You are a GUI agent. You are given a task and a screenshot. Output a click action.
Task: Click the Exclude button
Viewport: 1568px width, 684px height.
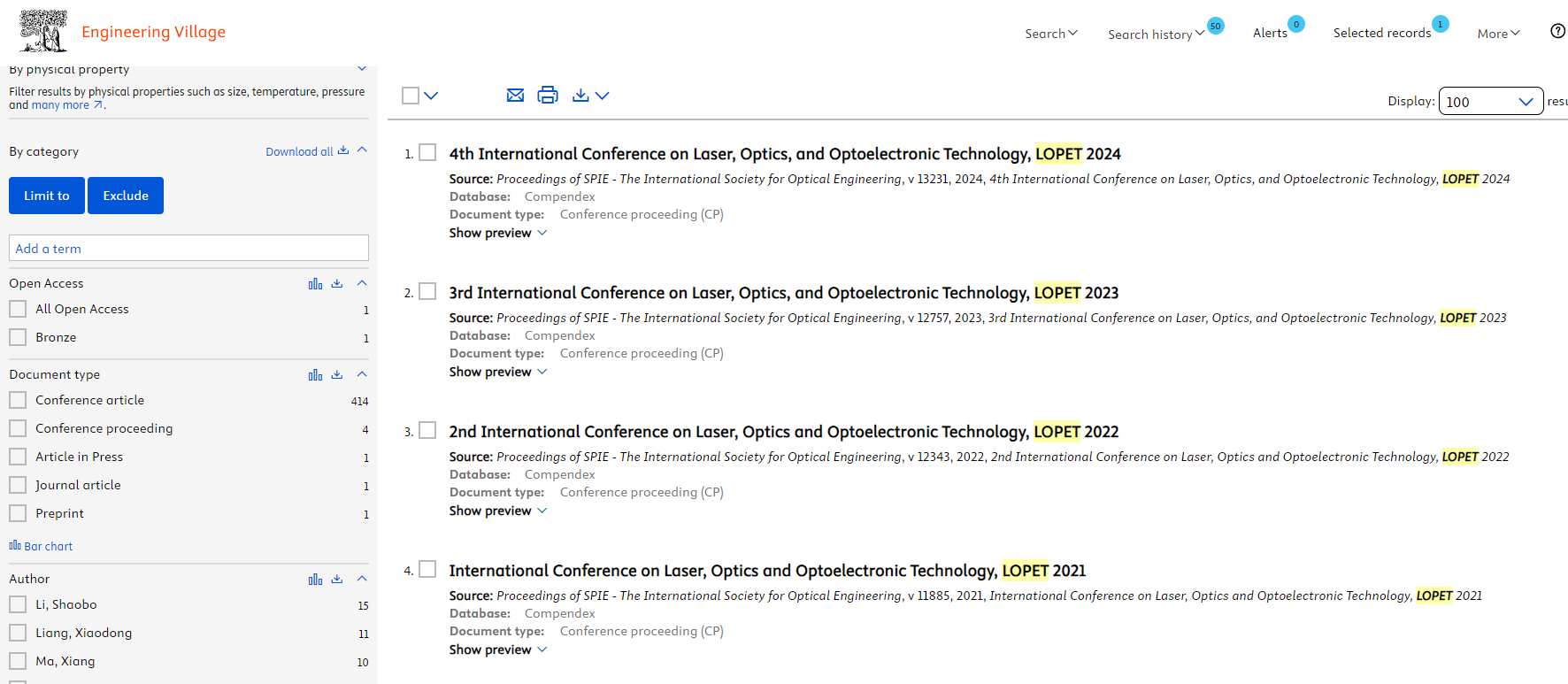point(126,196)
